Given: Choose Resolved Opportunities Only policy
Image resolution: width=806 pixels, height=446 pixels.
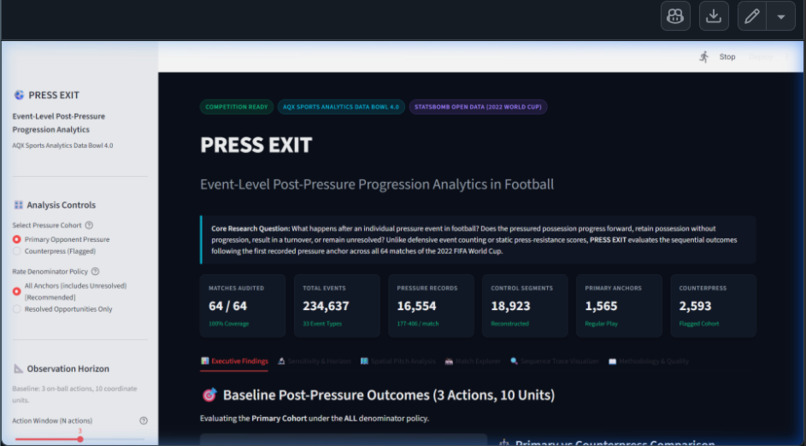Looking at the screenshot, I should [x=63, y=309].
